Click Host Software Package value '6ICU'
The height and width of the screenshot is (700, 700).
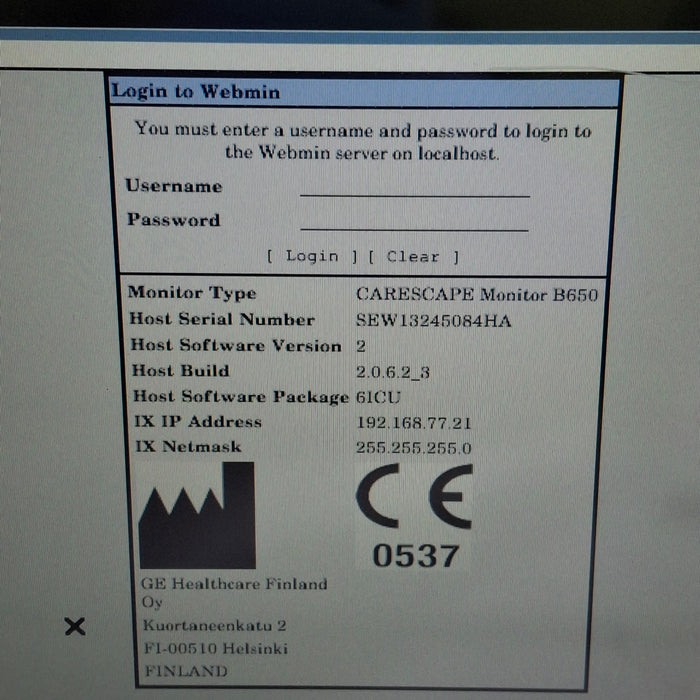378,397
